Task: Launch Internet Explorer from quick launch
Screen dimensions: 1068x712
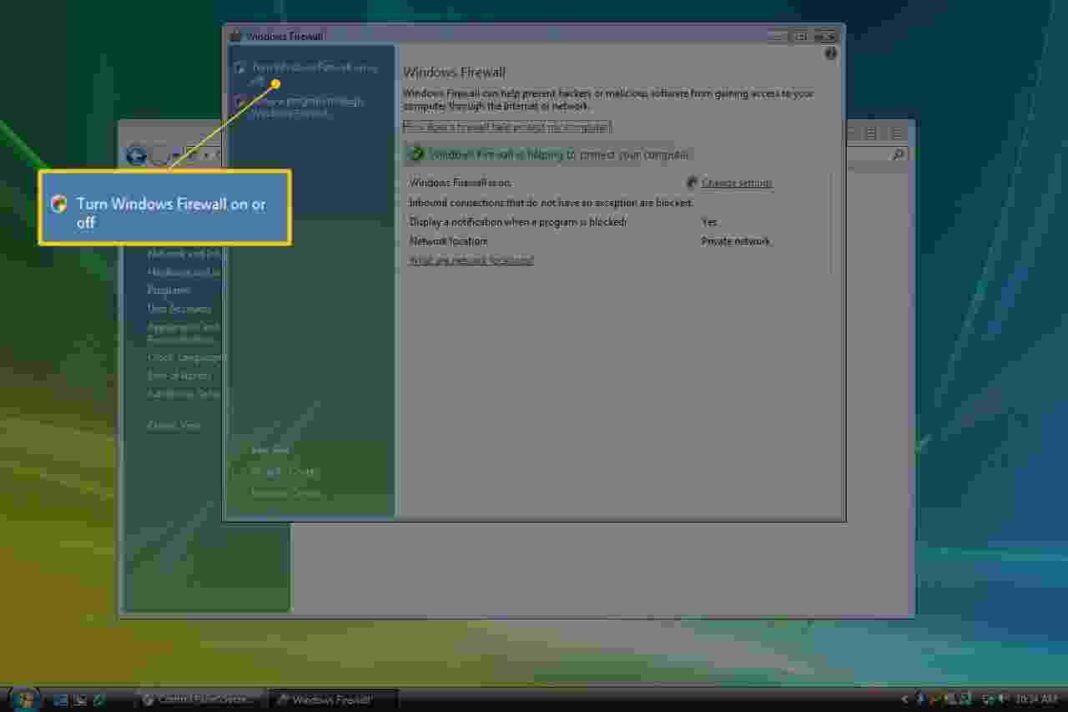Action: [97, 700]
